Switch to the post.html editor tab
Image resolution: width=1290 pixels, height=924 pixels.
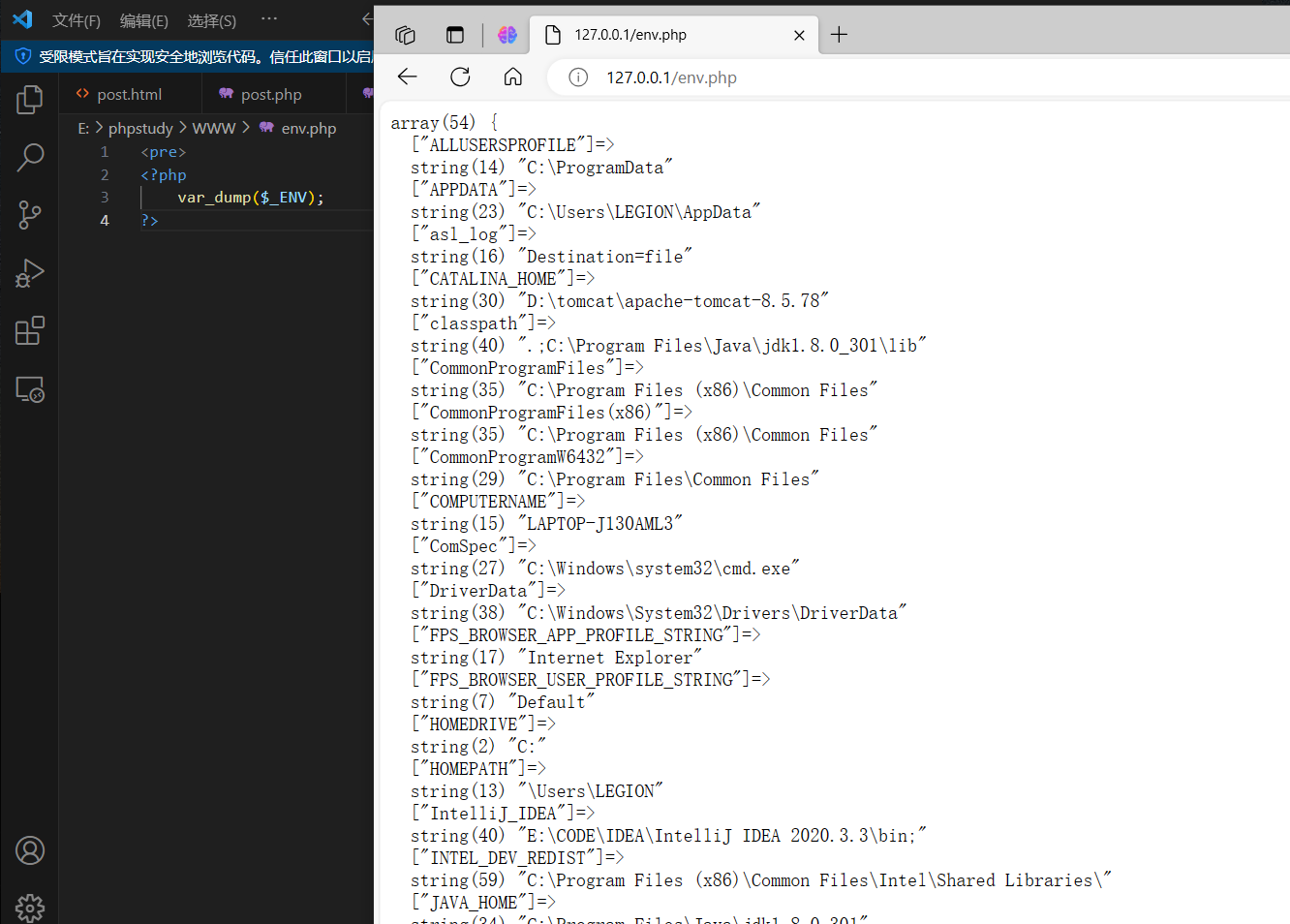[x=130, y=94]
